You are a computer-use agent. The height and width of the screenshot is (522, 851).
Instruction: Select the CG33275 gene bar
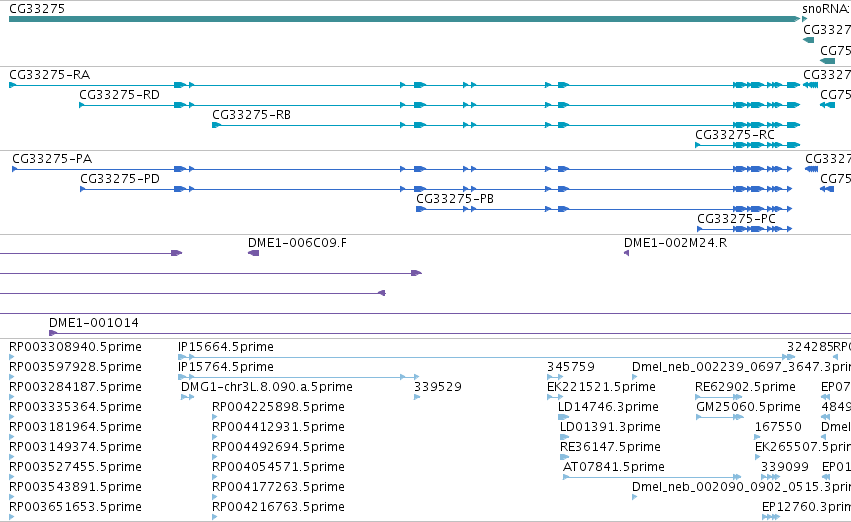[x=404, y=19]
